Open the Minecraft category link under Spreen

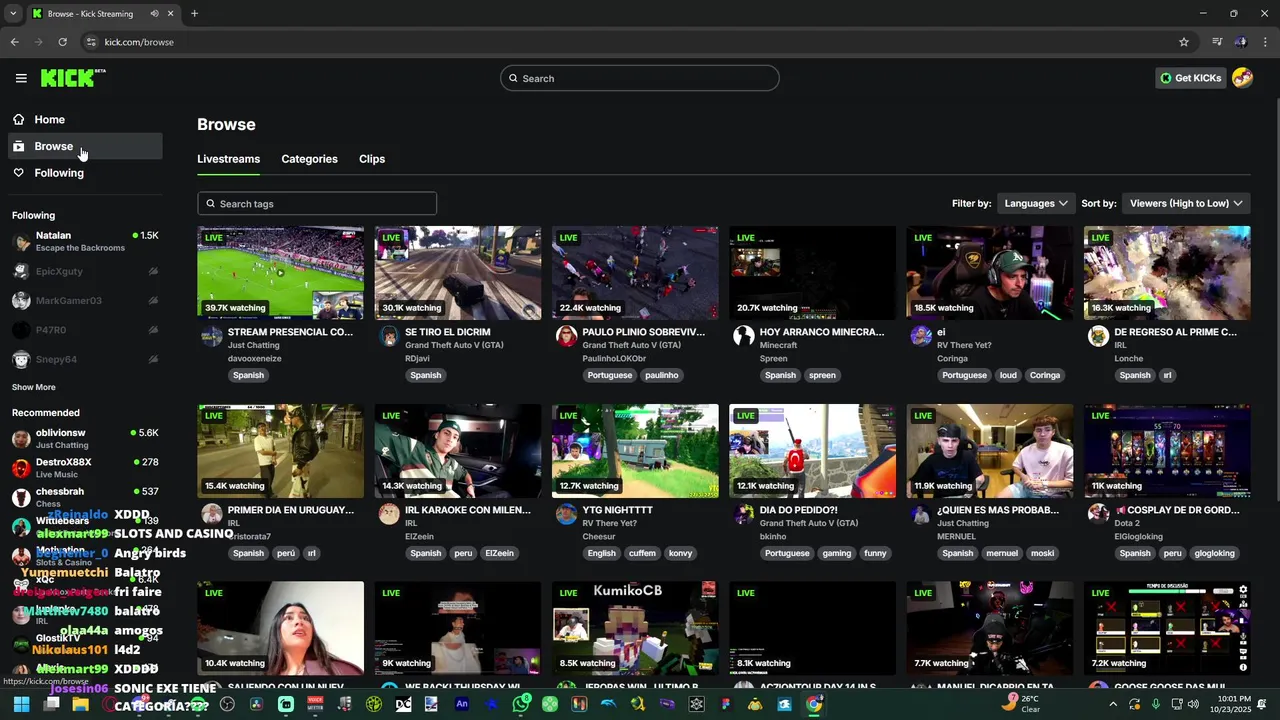[778, 345]
